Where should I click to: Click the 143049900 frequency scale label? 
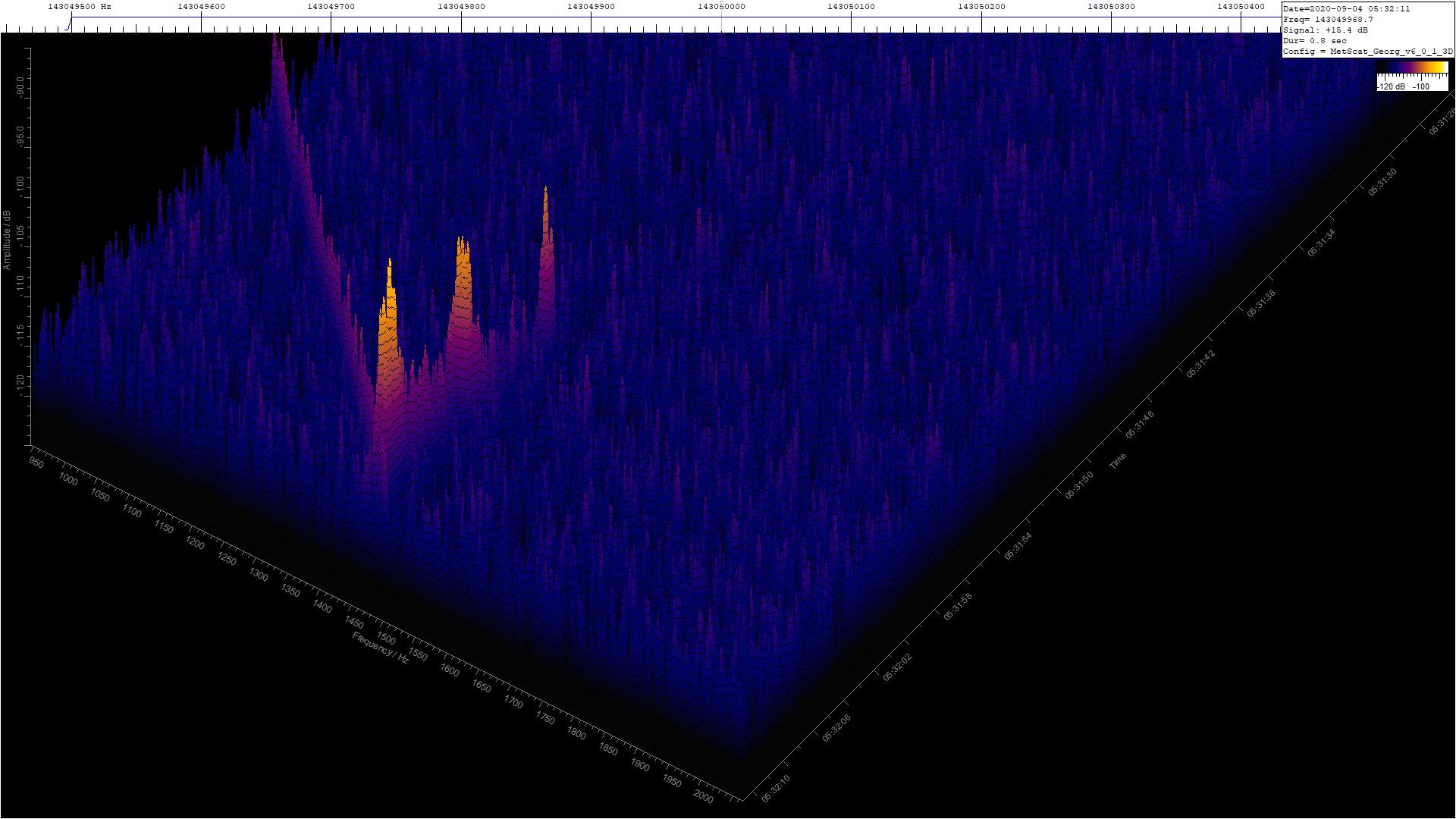click(591, 7)
